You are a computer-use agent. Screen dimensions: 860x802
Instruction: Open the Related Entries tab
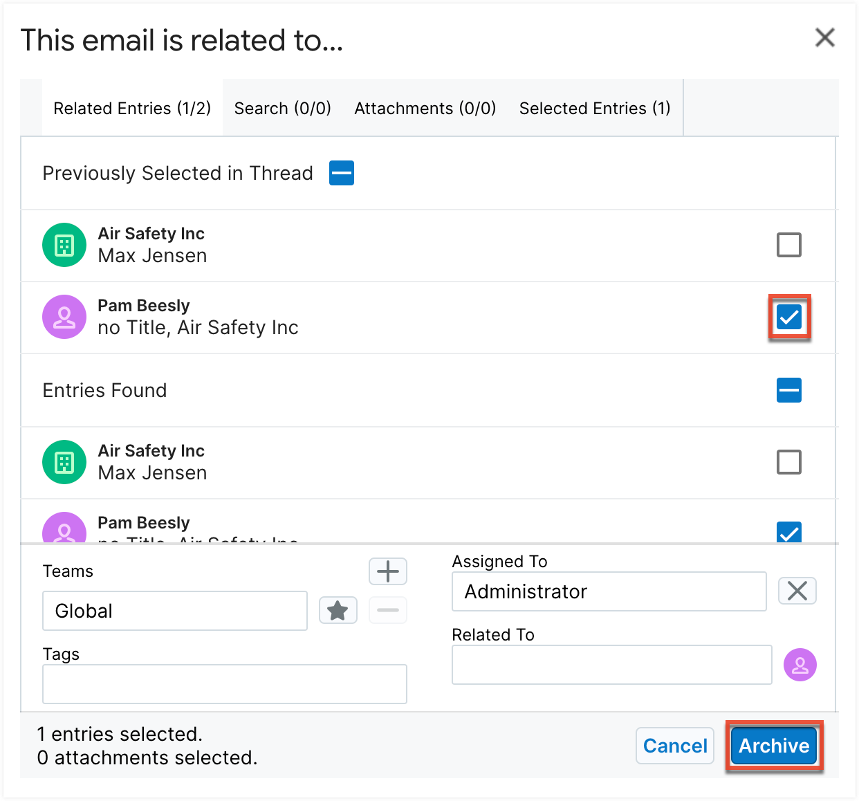click(x=131, y=108)
